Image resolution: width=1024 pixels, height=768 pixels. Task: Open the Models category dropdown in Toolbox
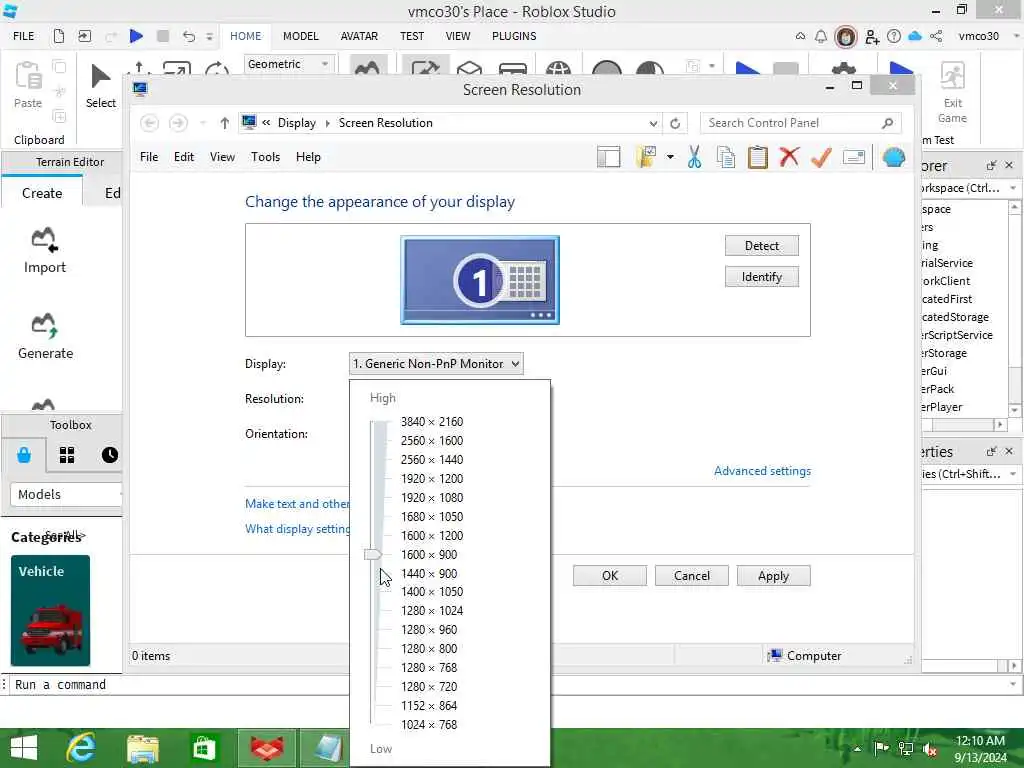(66, 494)
